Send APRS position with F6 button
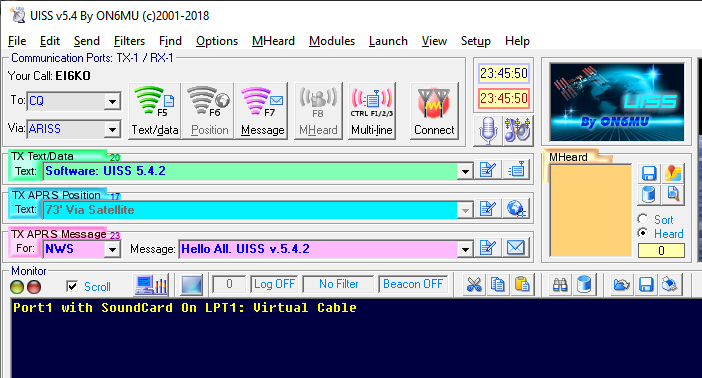Viewport: 702px width, 378px height. (x=209, y=111)
